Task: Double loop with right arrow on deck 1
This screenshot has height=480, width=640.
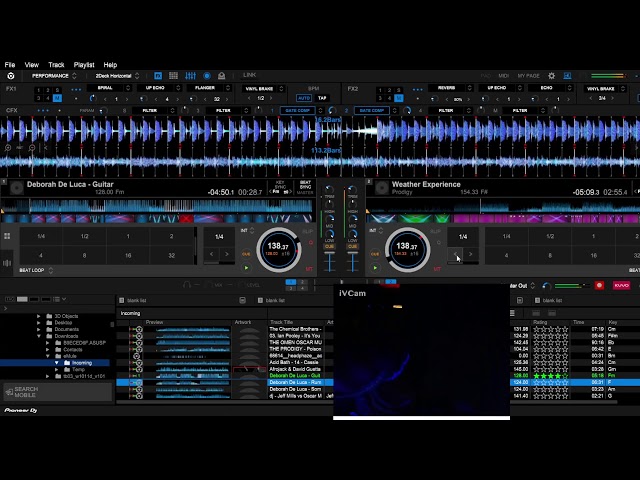Action: 227,254
